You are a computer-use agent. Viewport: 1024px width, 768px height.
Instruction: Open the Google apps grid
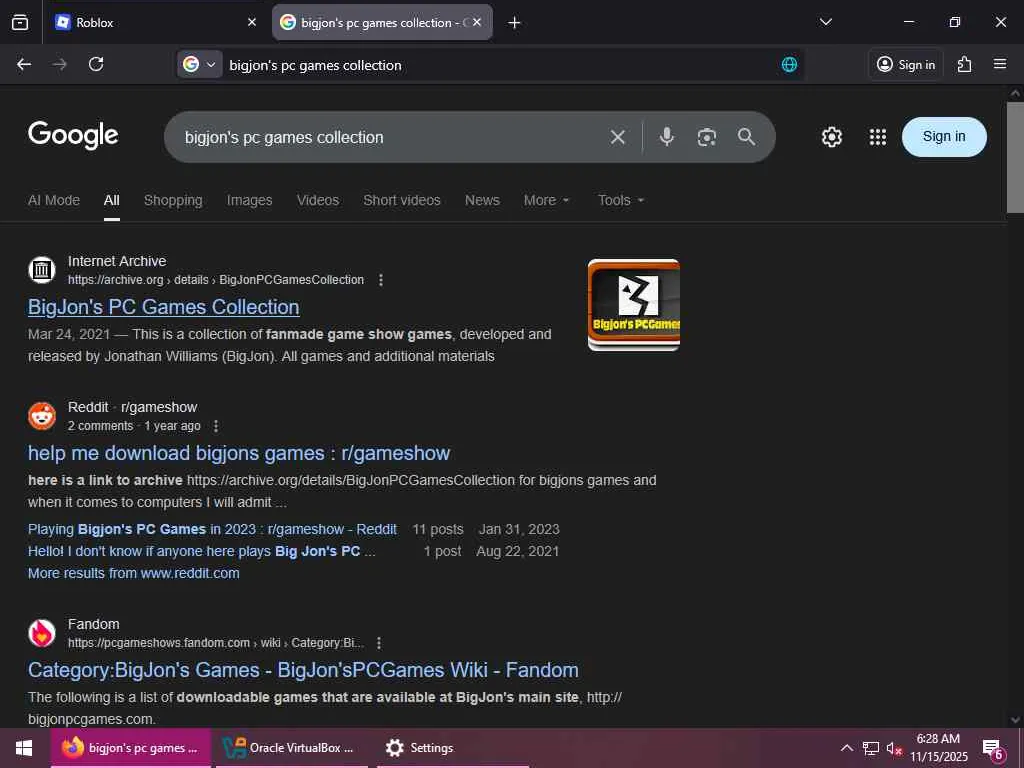(878, 136)
